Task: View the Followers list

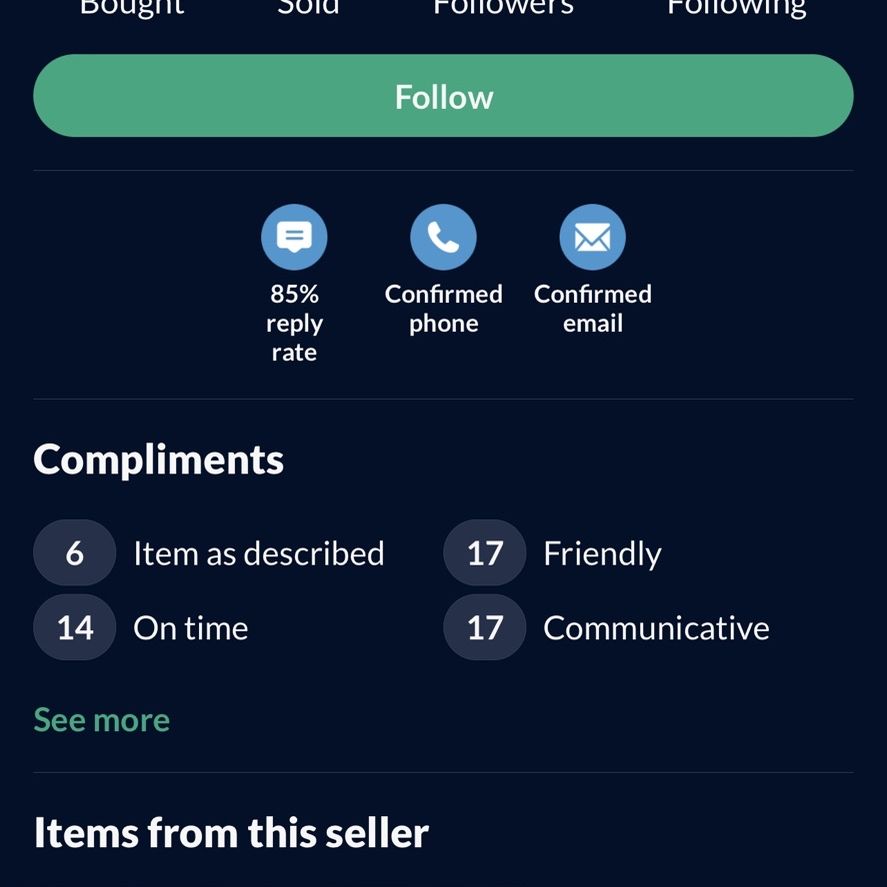Action: click(503, 8)
